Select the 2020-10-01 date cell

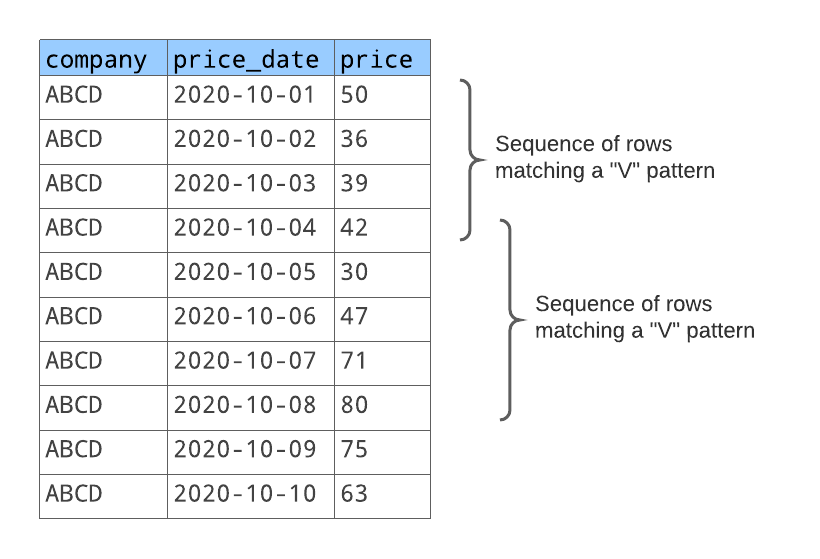245,95
